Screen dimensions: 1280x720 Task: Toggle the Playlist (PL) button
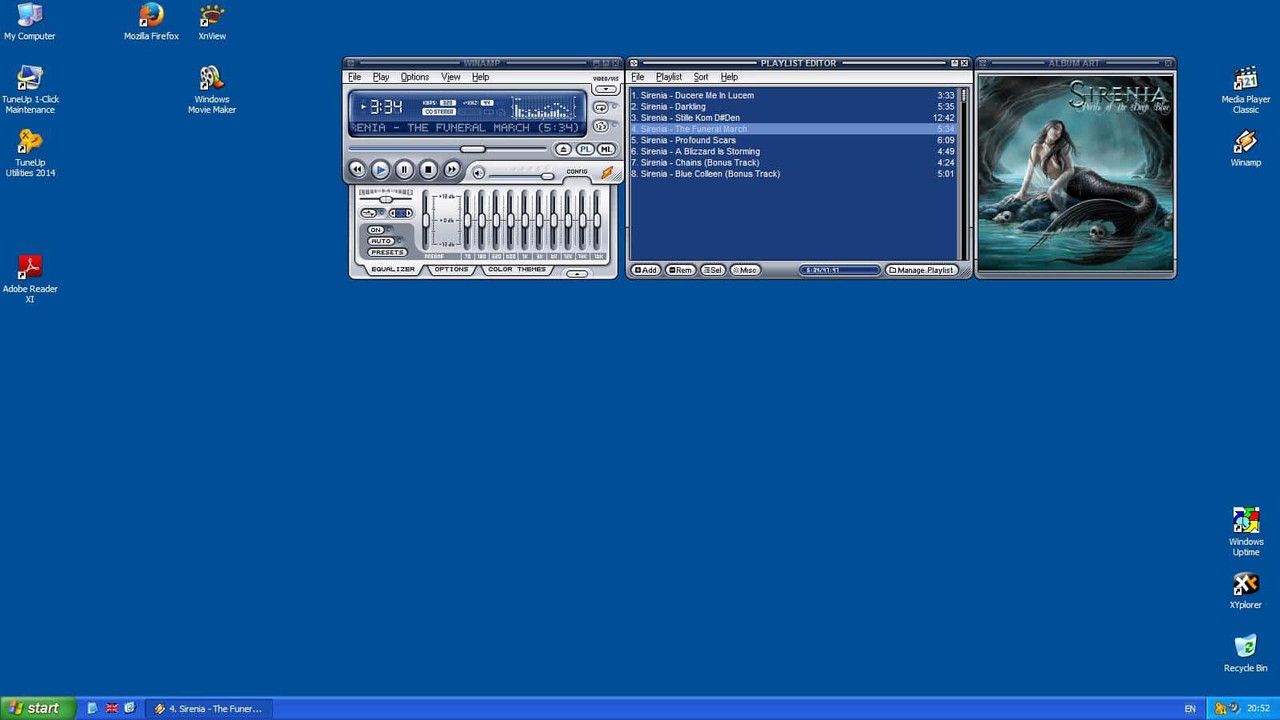pos(585,149)
